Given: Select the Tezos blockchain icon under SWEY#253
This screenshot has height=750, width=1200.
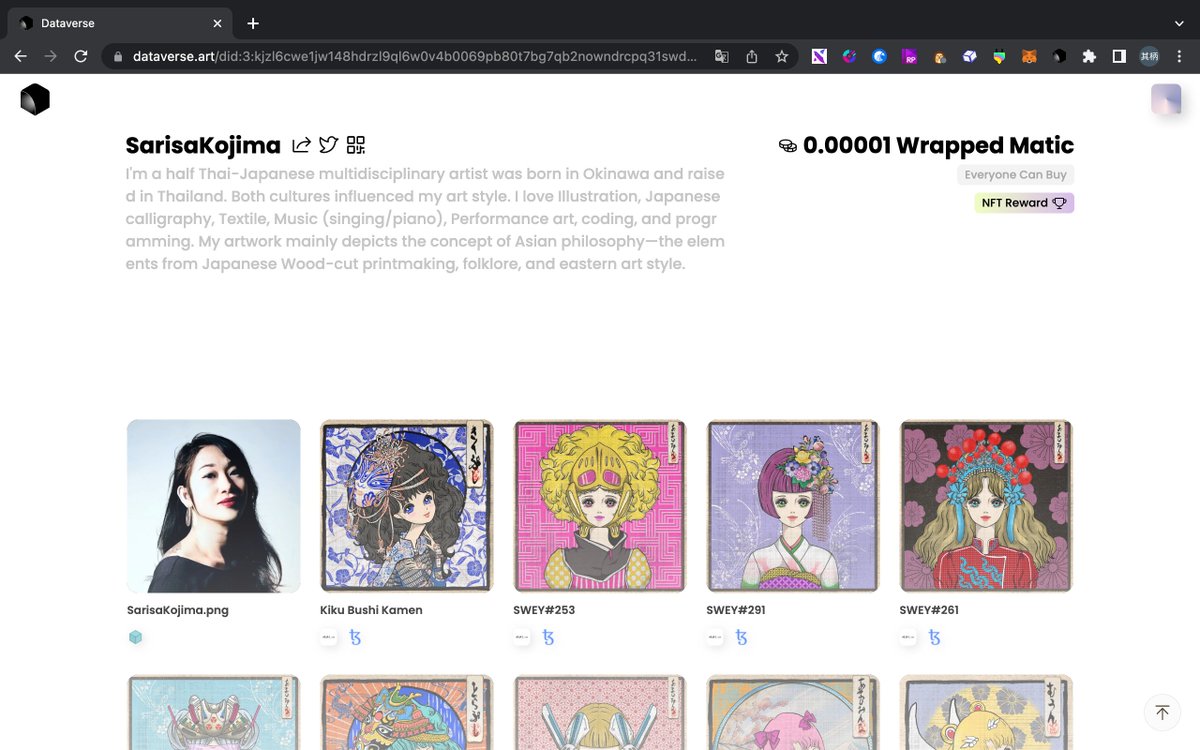Looking at the screenshot, I should [x=548, y=637].
